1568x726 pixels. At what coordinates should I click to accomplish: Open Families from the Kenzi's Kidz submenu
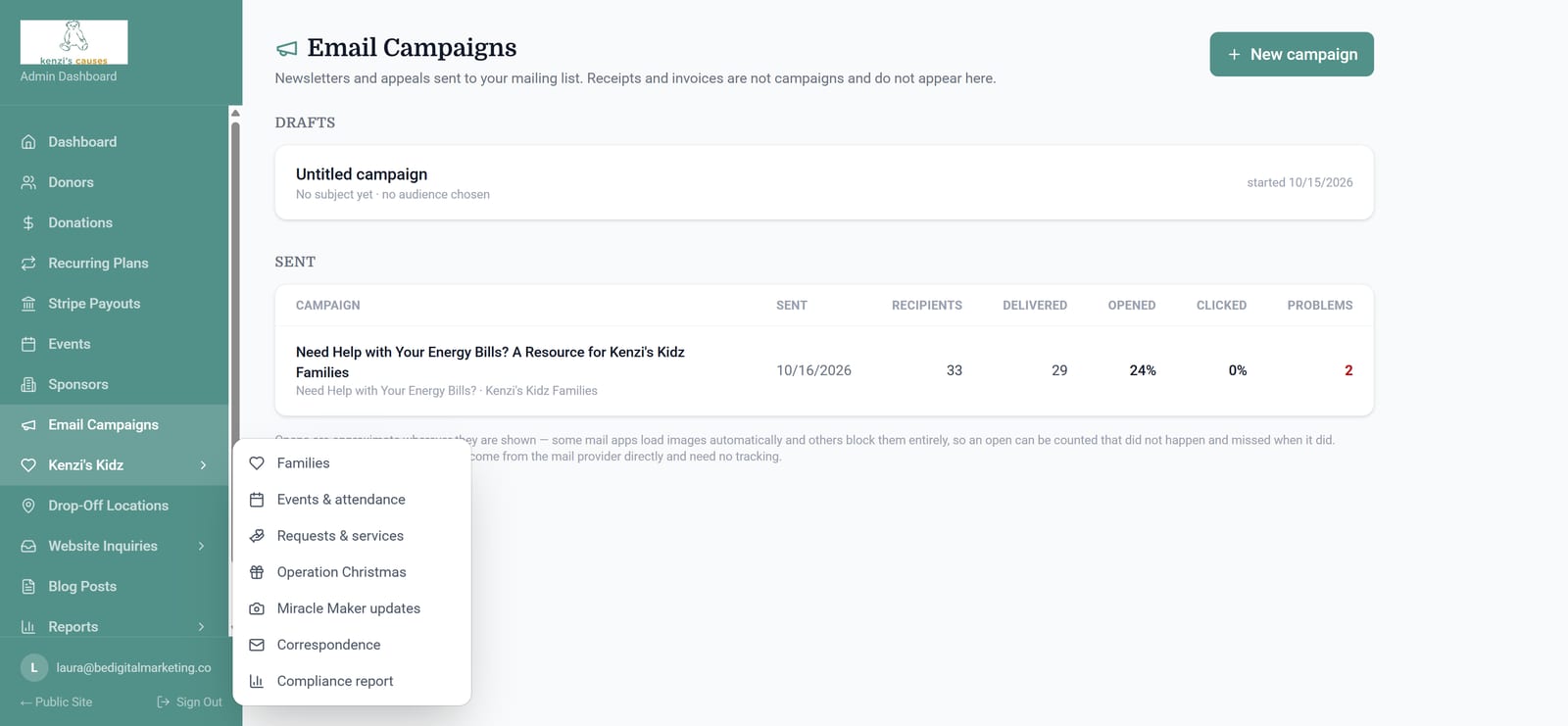click(x=352, y=462)
